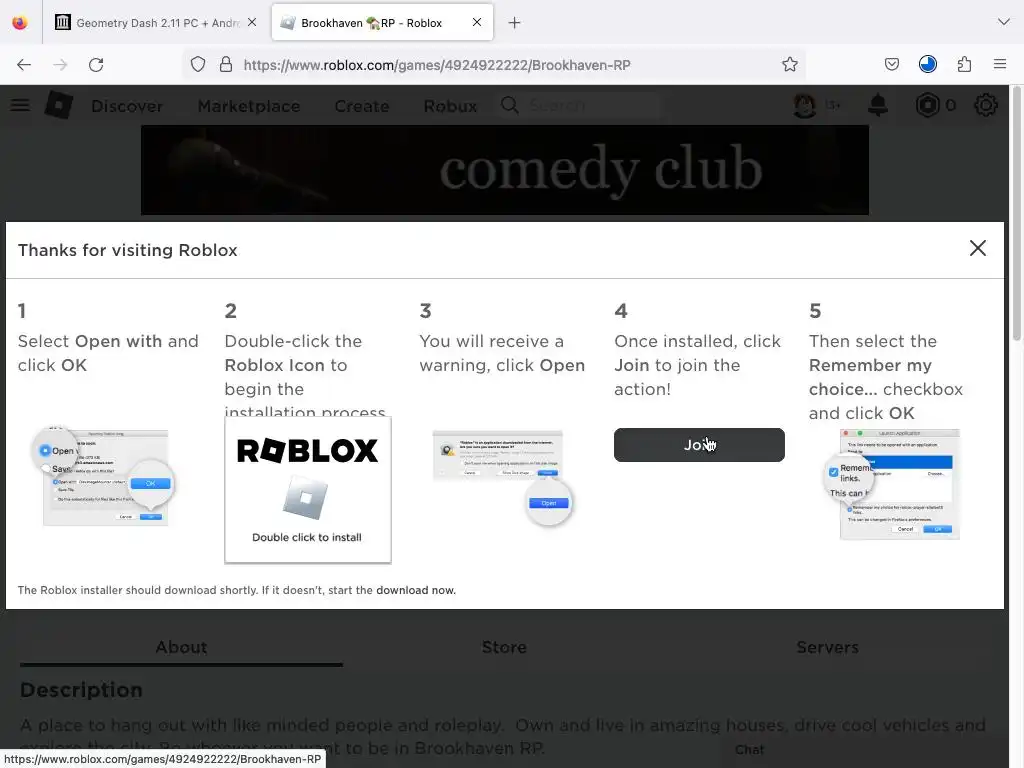Viewport: 1024px width, 768px height.
Task: Click the Firefox logo icon in tab bar
Action: [x=20, y=23]
